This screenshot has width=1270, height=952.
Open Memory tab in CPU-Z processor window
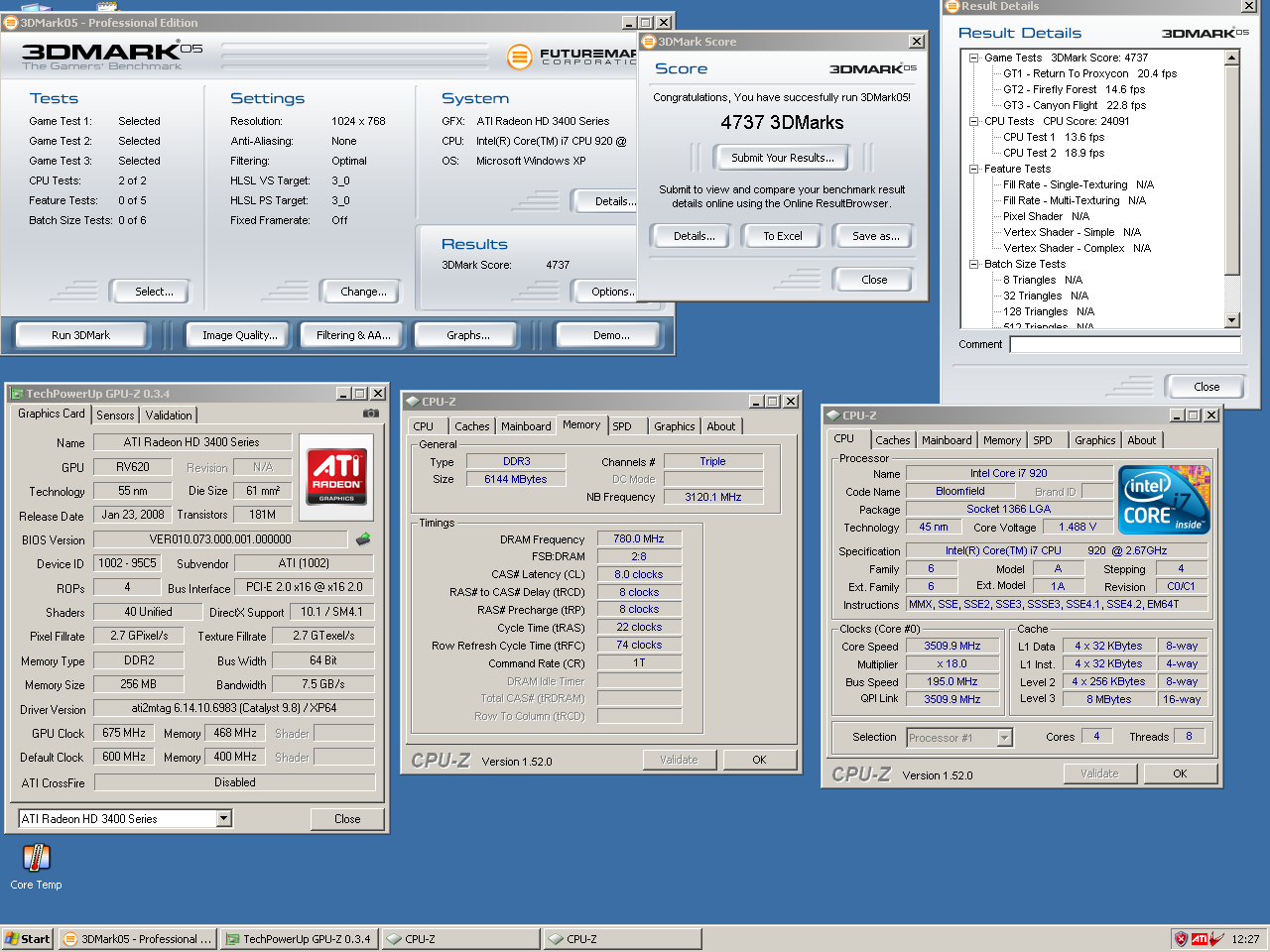[x=1002, y=440]
